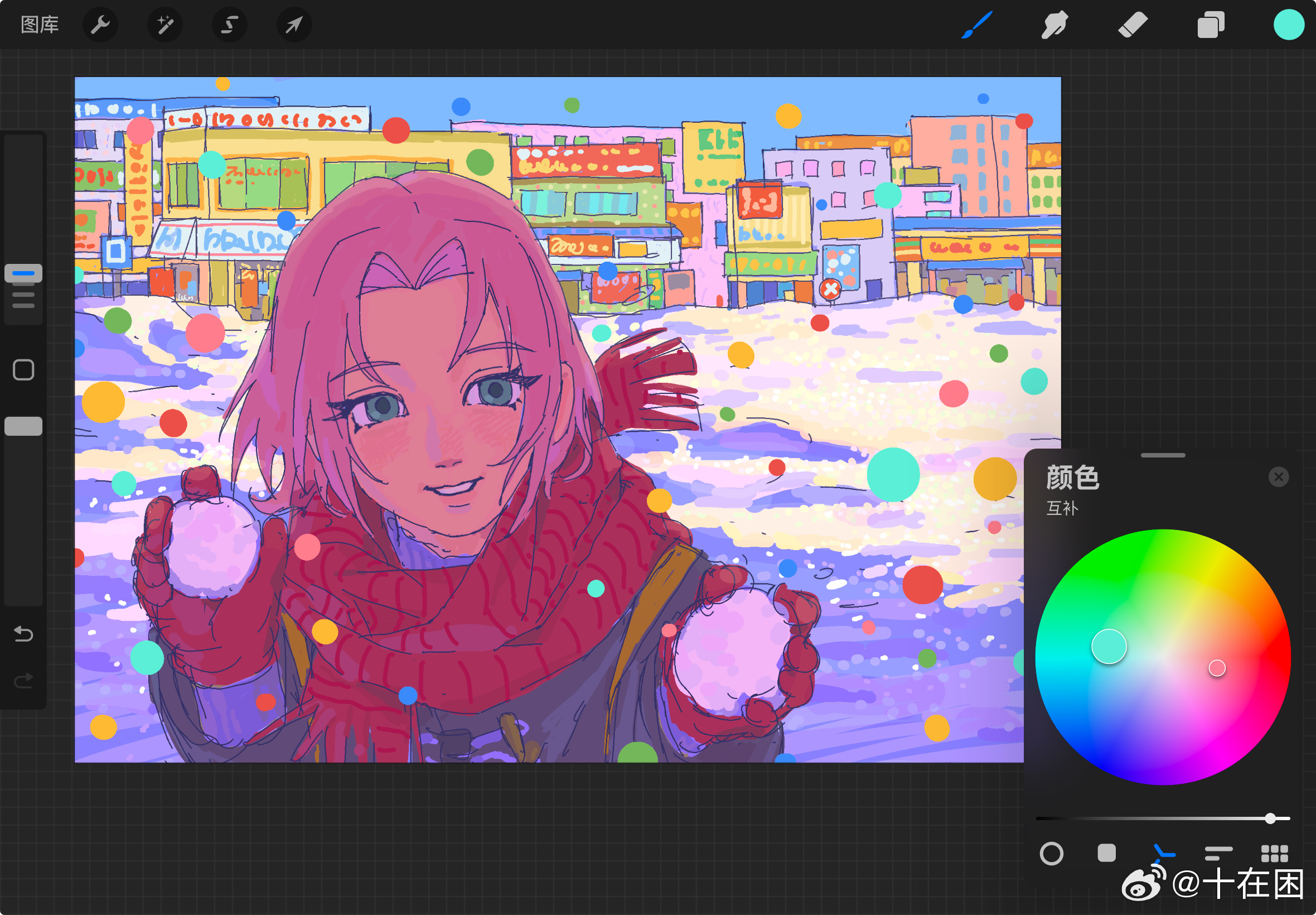Tap the active color circle in top bar
The width and height of the screenshot is (1316, 915).
[x=1289, y=25]
